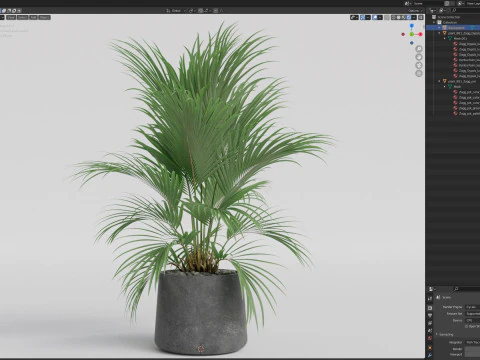The width and height of the screenshot is (480, 360).
Task: Open the Feature Set dropdown
Action: point(473,314)
